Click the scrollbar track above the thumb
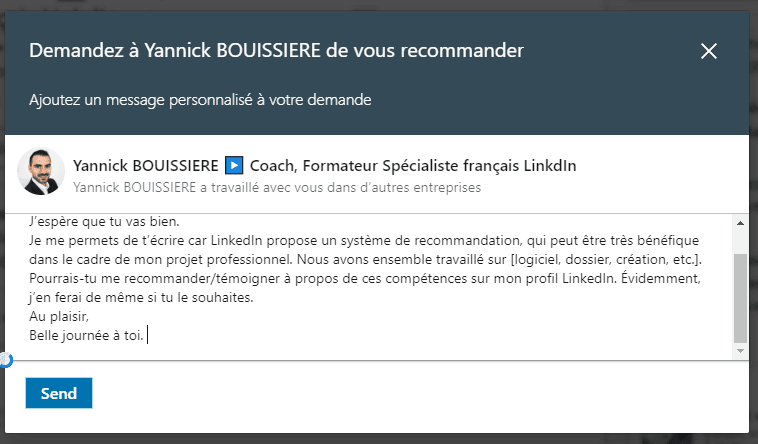 click(740, 240)
